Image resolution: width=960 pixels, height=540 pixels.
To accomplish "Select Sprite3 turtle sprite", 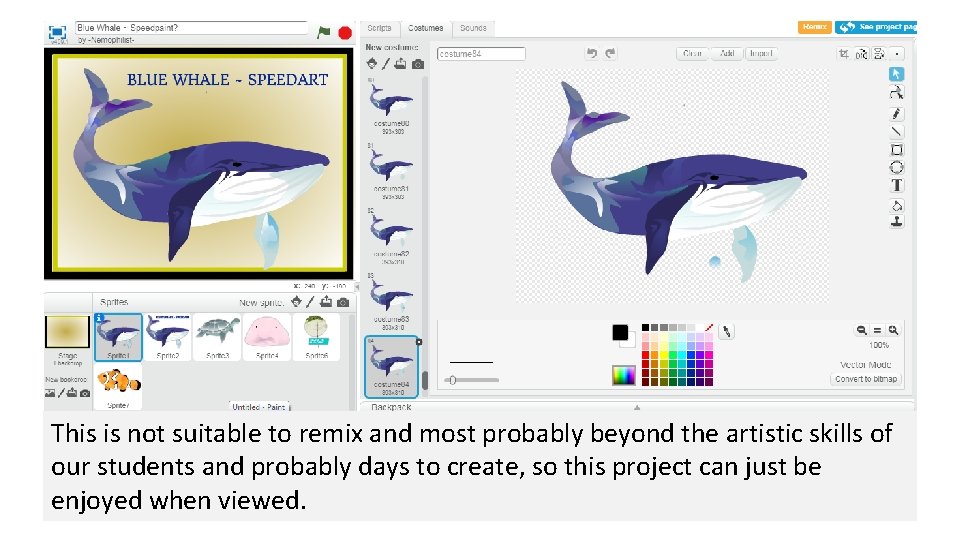I will point(217,337).
